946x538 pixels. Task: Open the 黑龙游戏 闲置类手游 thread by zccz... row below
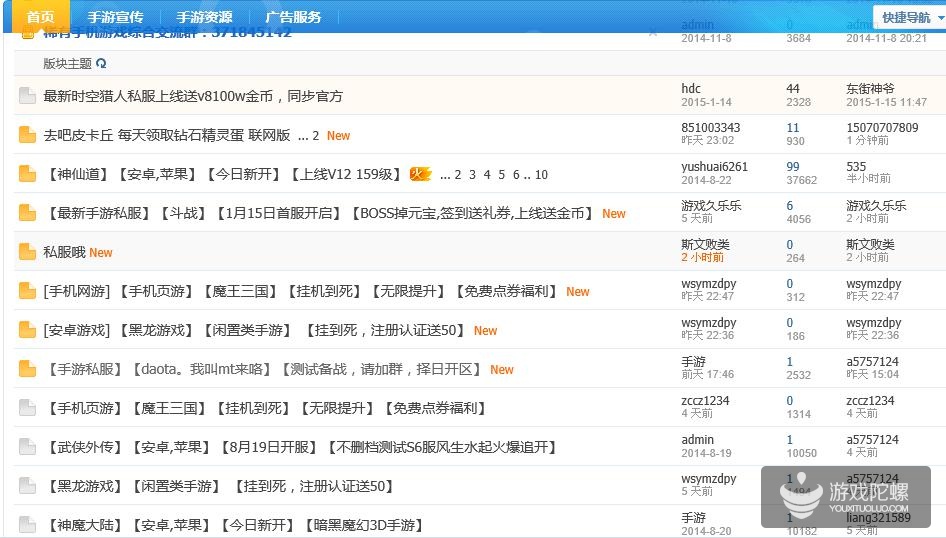tap(218, 486)
